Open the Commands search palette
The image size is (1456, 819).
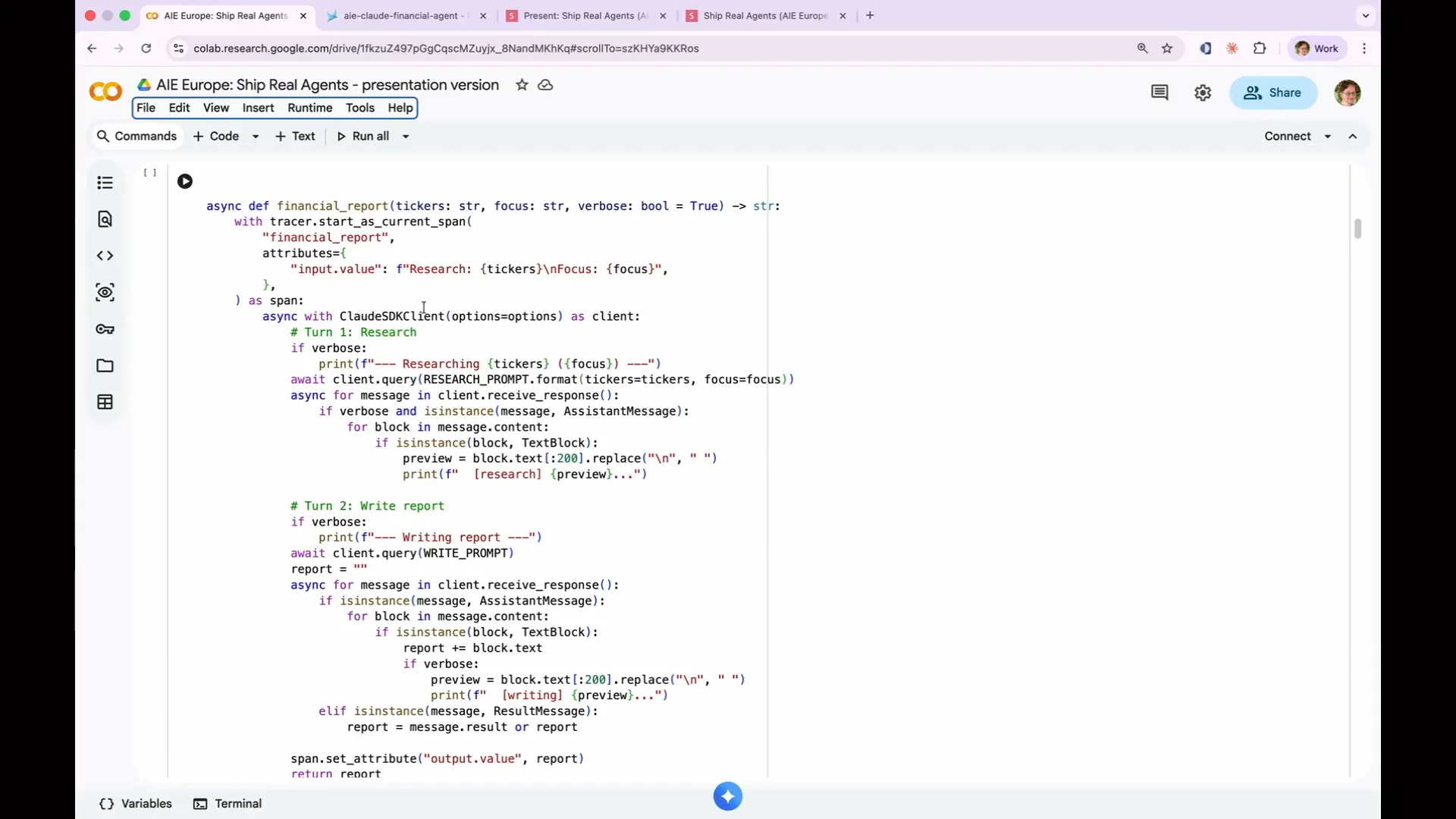pyautogui.click(x=137, y=136)
